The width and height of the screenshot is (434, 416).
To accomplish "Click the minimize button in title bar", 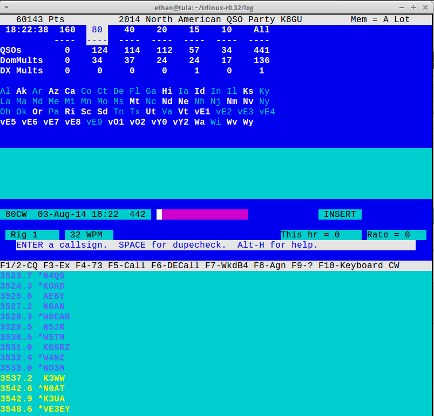I will (x=402, y=7).
